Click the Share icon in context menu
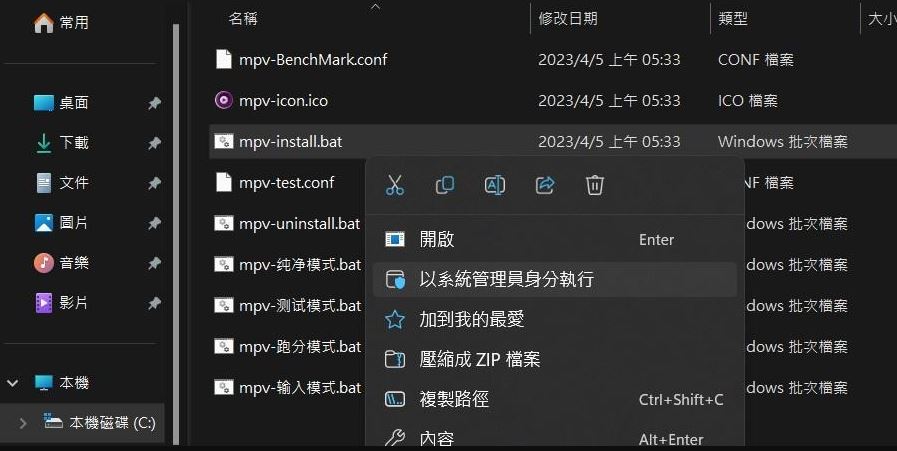 click(x=545, y=185)
